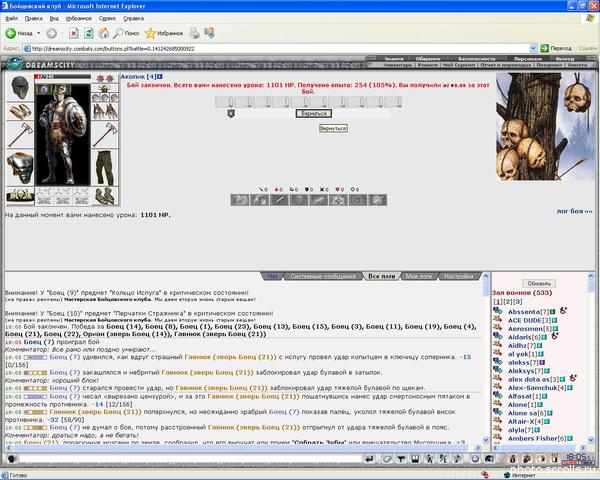Select the trousers equipment slot
The height and width of the screenshot is (480, 600).
105,168
